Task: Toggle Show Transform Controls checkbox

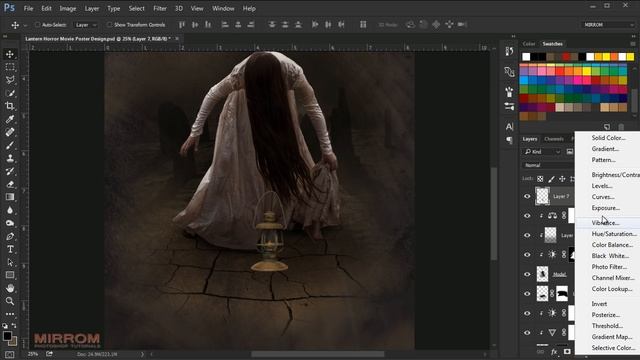Action: pos(109,25)
